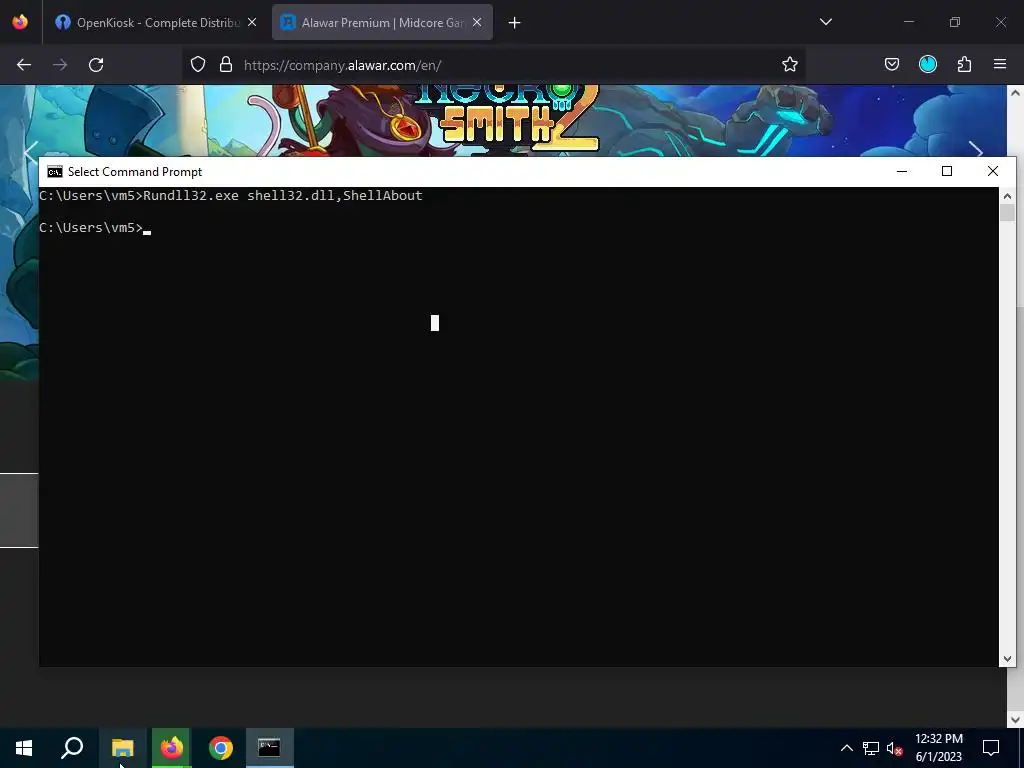Open a new browser tab

pyautogui.click(x=515, y=23)
